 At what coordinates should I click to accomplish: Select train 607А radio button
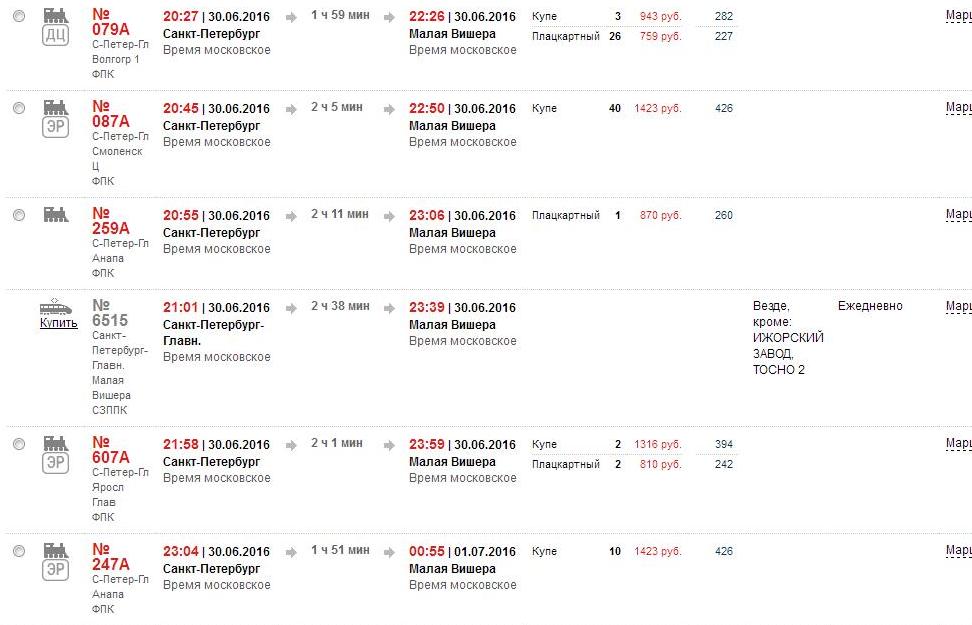(x=19, y=444)
